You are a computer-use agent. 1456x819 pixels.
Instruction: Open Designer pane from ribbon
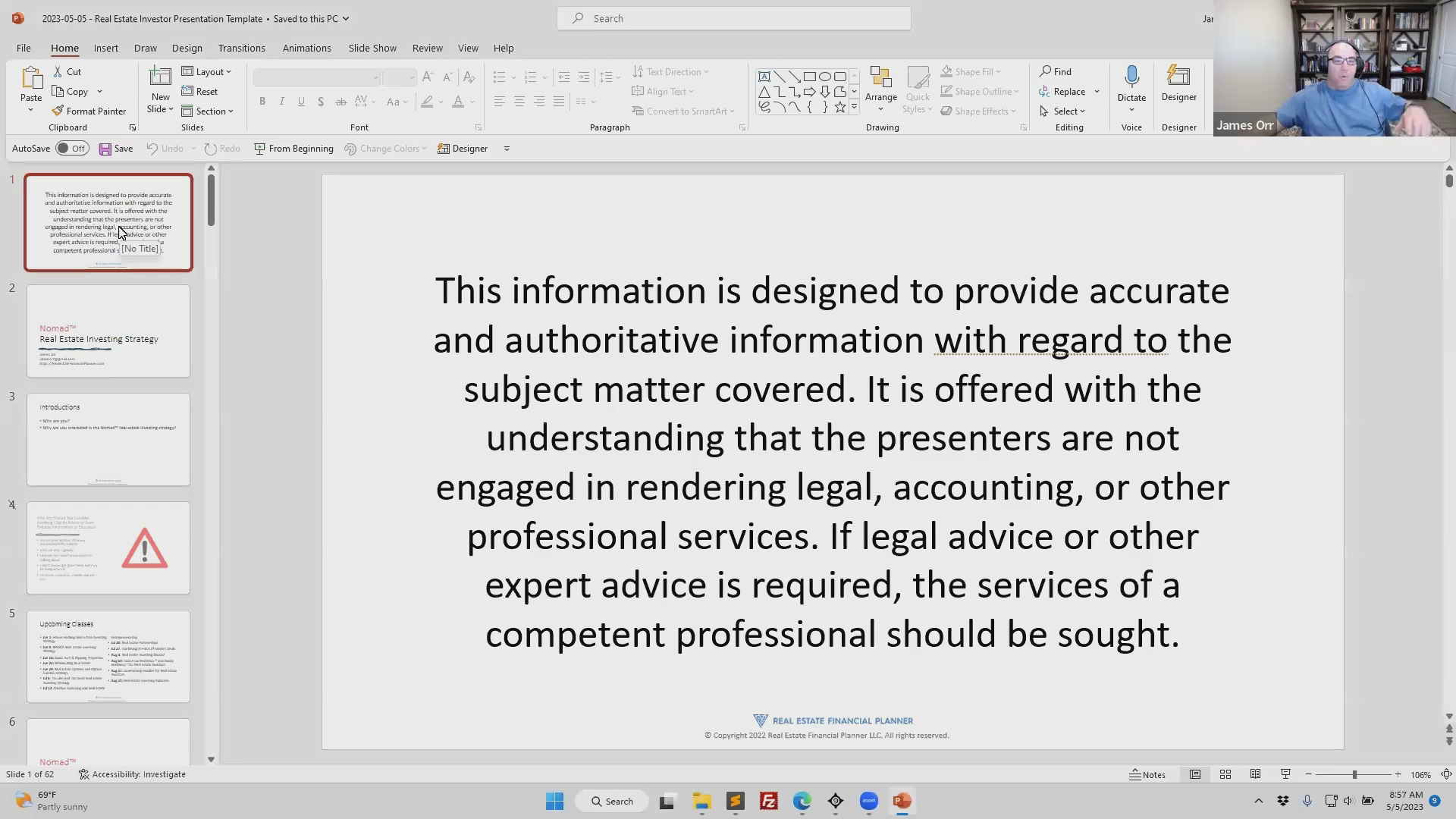pyautogui.click(x=1178, y=83)
